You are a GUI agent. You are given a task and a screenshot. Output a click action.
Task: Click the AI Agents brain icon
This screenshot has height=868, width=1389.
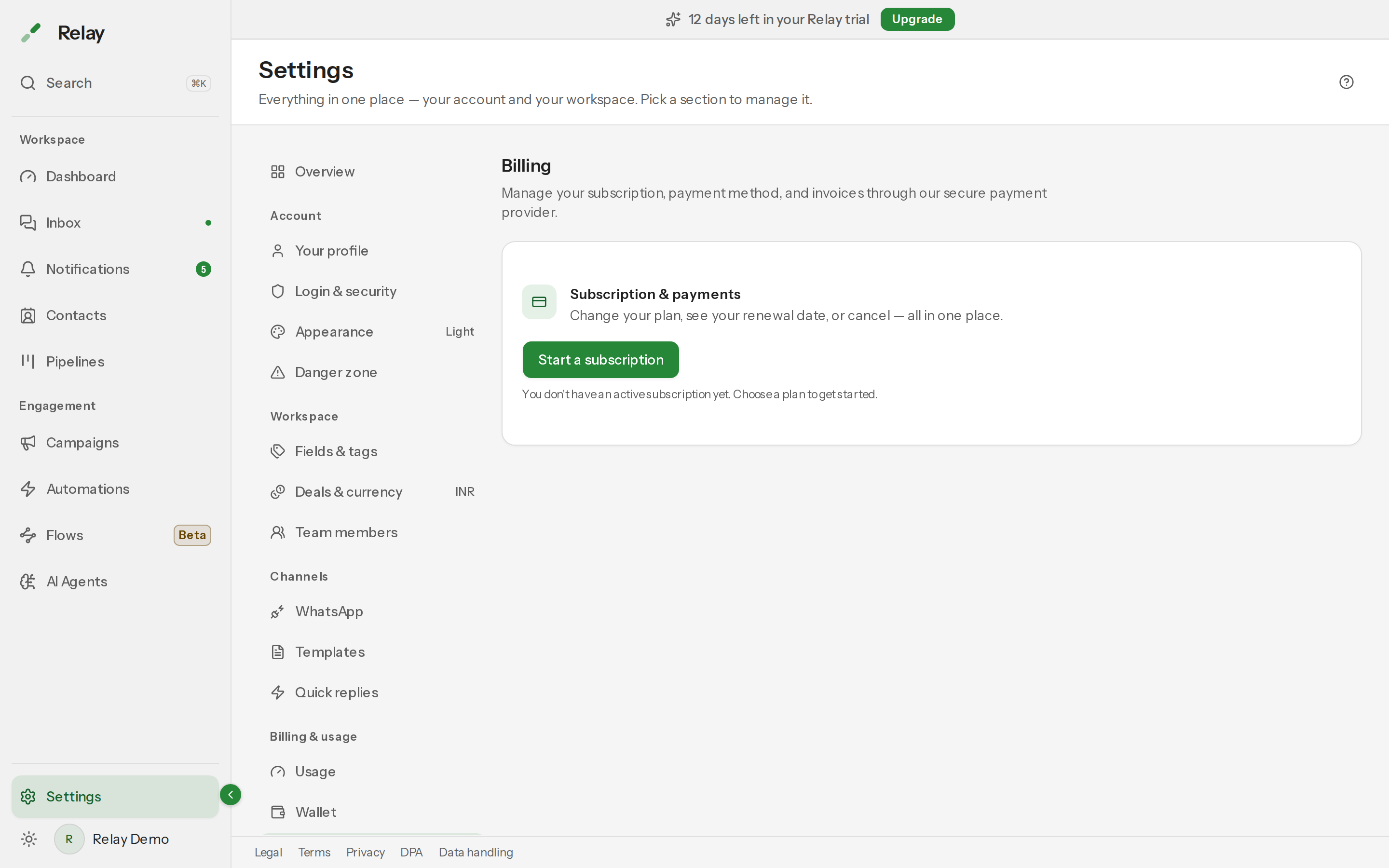tap(28, 582)
